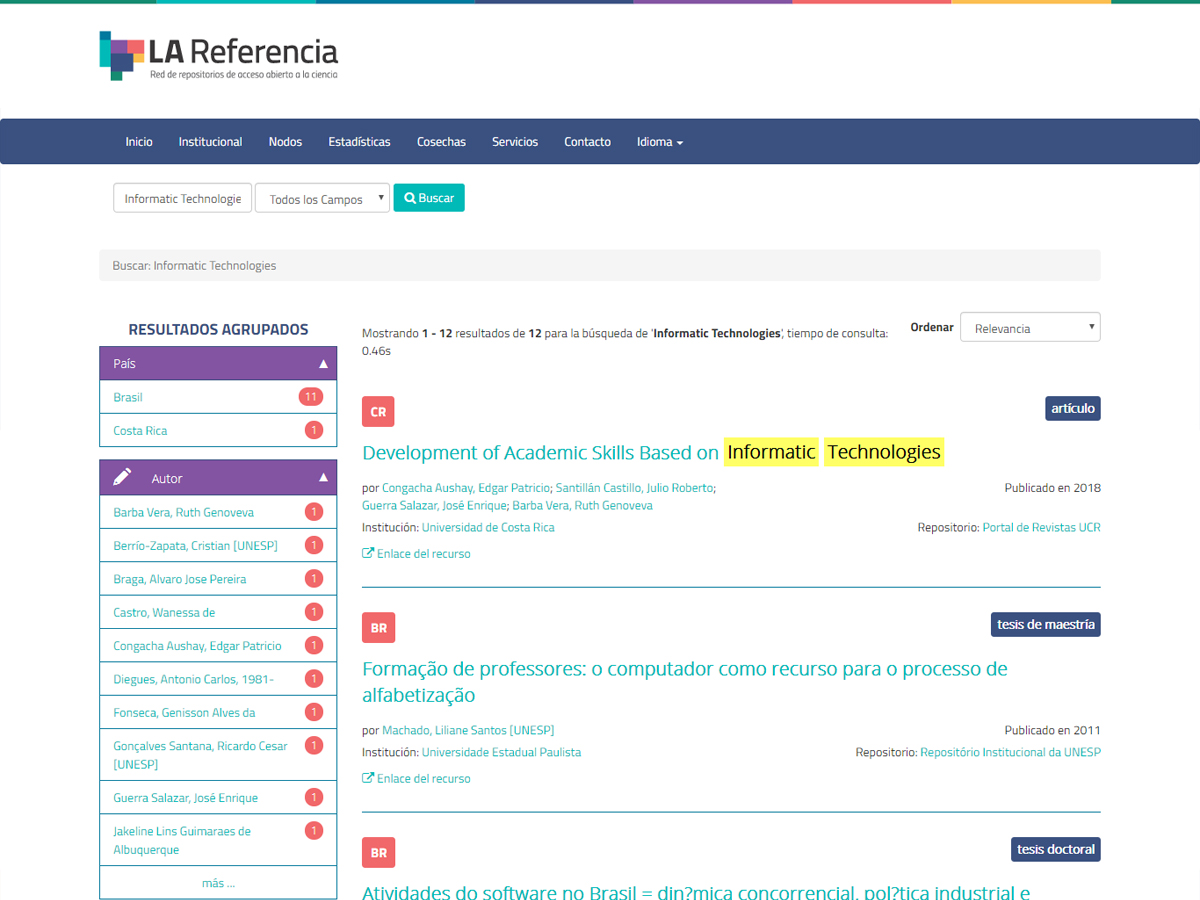Click the tesis de maestría badge
Image resolution: width=1200 pixels, height=900 pixels.
1045,624
